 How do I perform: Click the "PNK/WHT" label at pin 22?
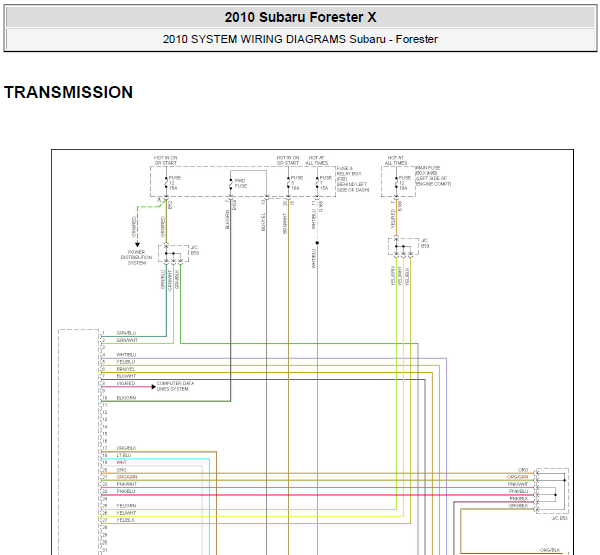(x=127, y=484)
